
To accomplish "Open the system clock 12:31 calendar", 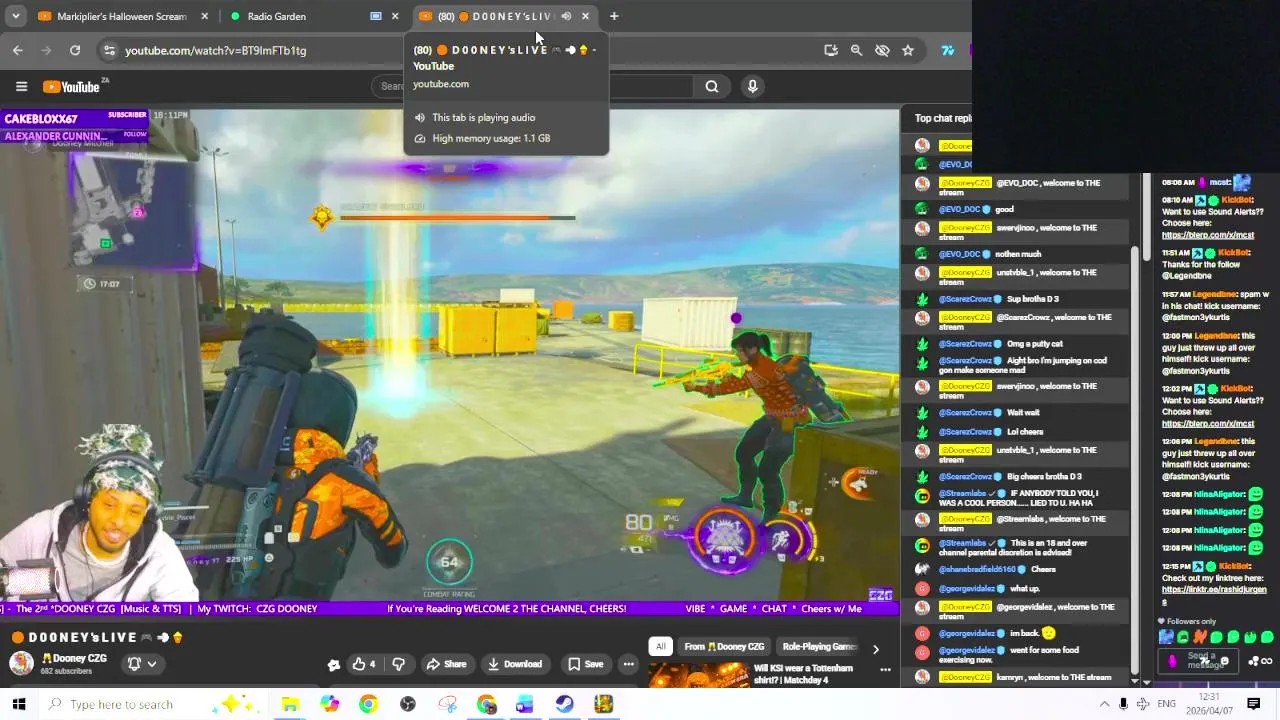I will pyautogui.click(x=1208, y=704).
